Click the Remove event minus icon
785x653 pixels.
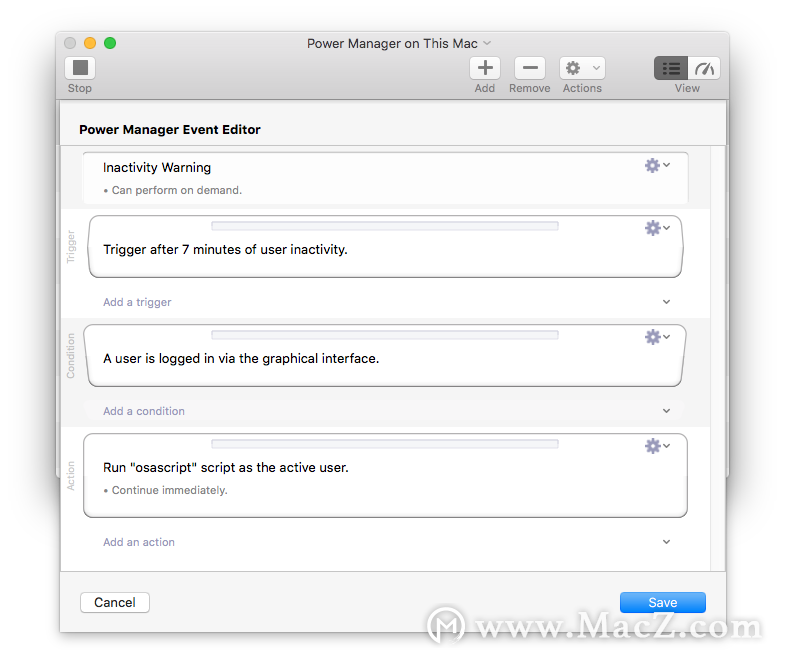(x=530, y=68)
